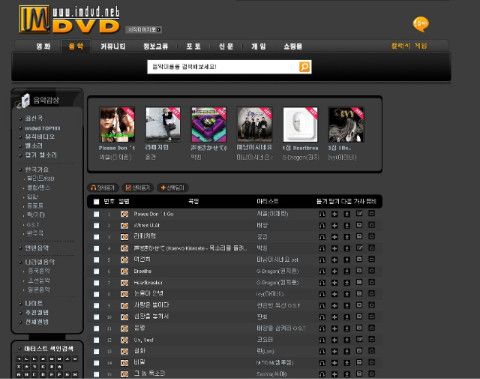Click the plus add icon in the Breathe row

(334, 271)
